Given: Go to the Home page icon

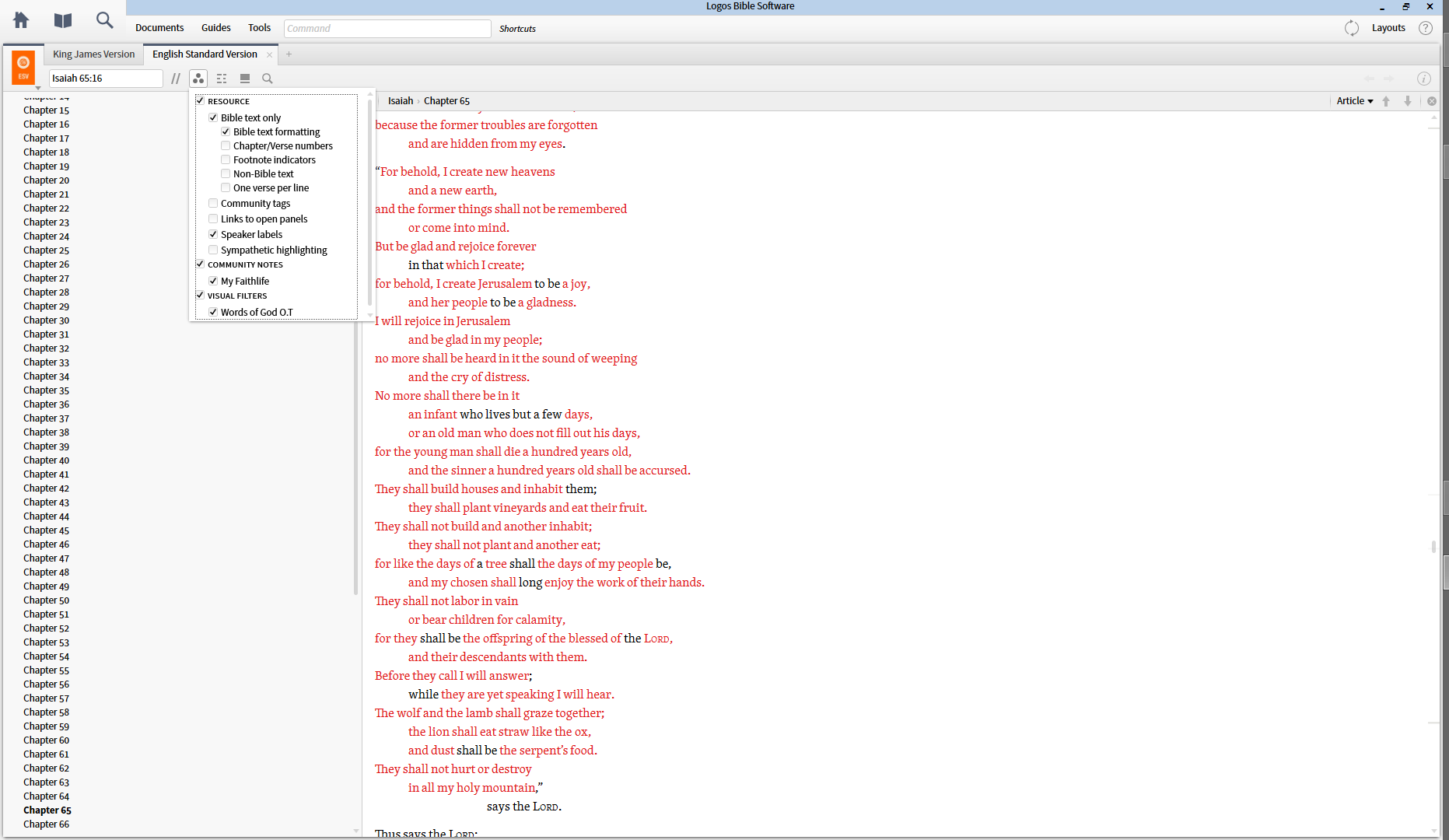Looking at the screenshot, I should 21,20.
